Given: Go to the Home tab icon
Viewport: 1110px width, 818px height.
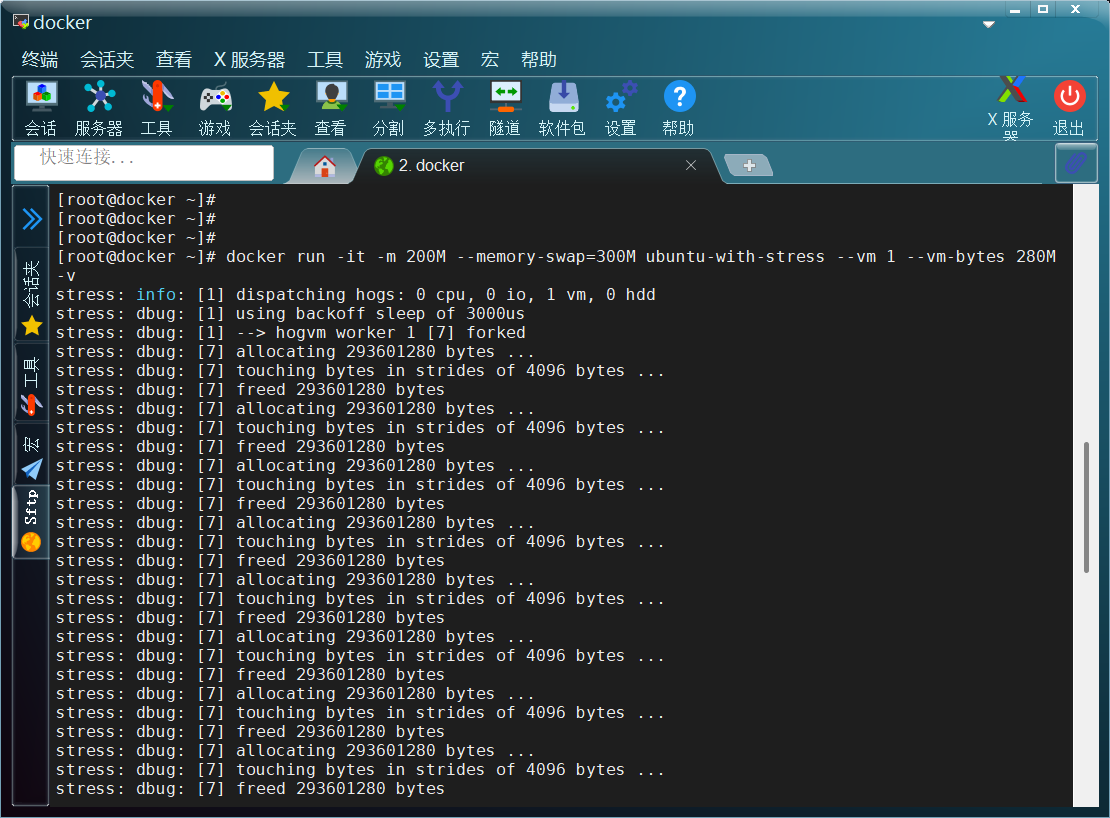Looking at the screenshot, I should [325, 166].
